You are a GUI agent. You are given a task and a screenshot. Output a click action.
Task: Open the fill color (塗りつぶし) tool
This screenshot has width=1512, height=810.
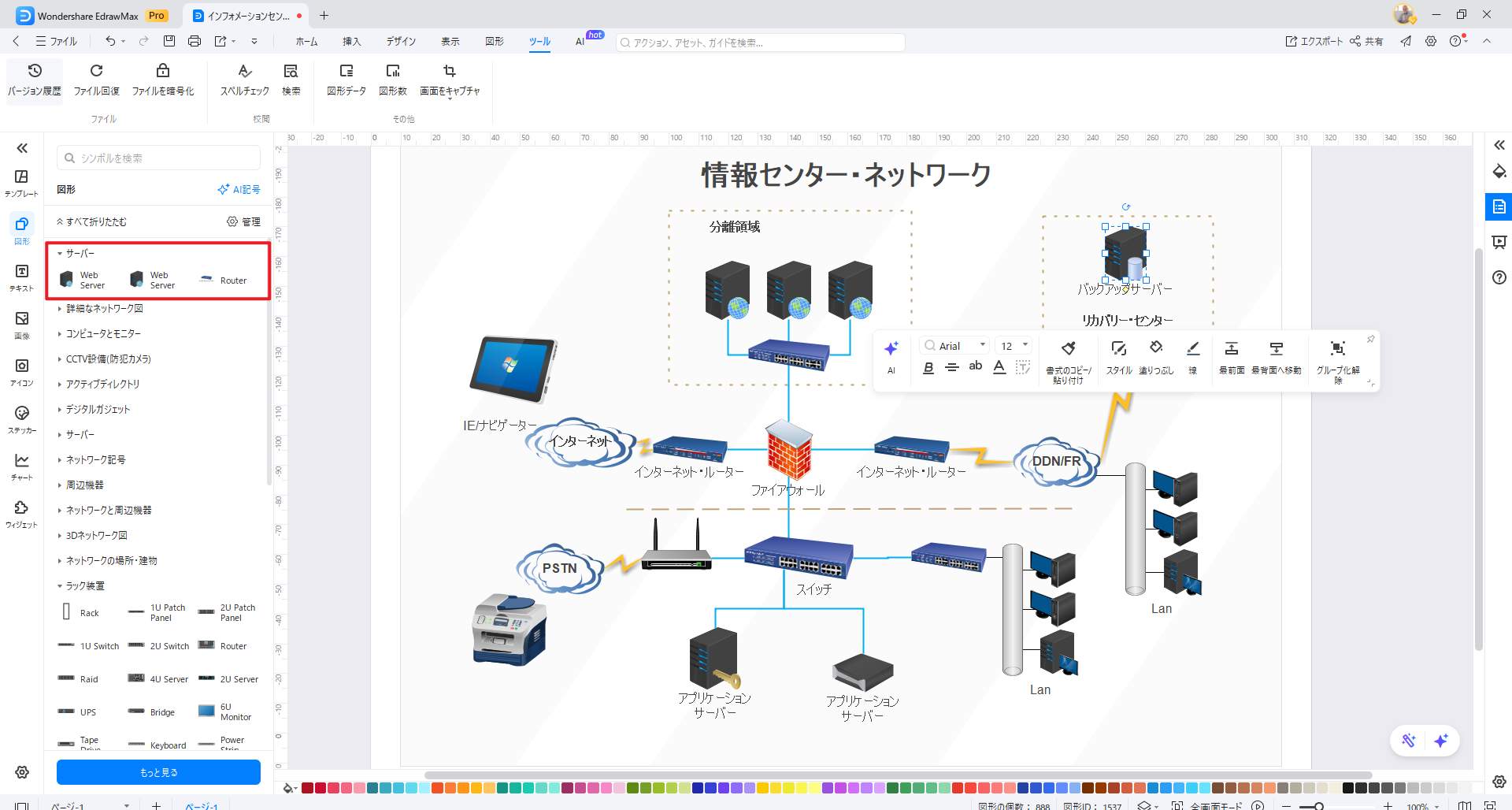point(1155,356)
